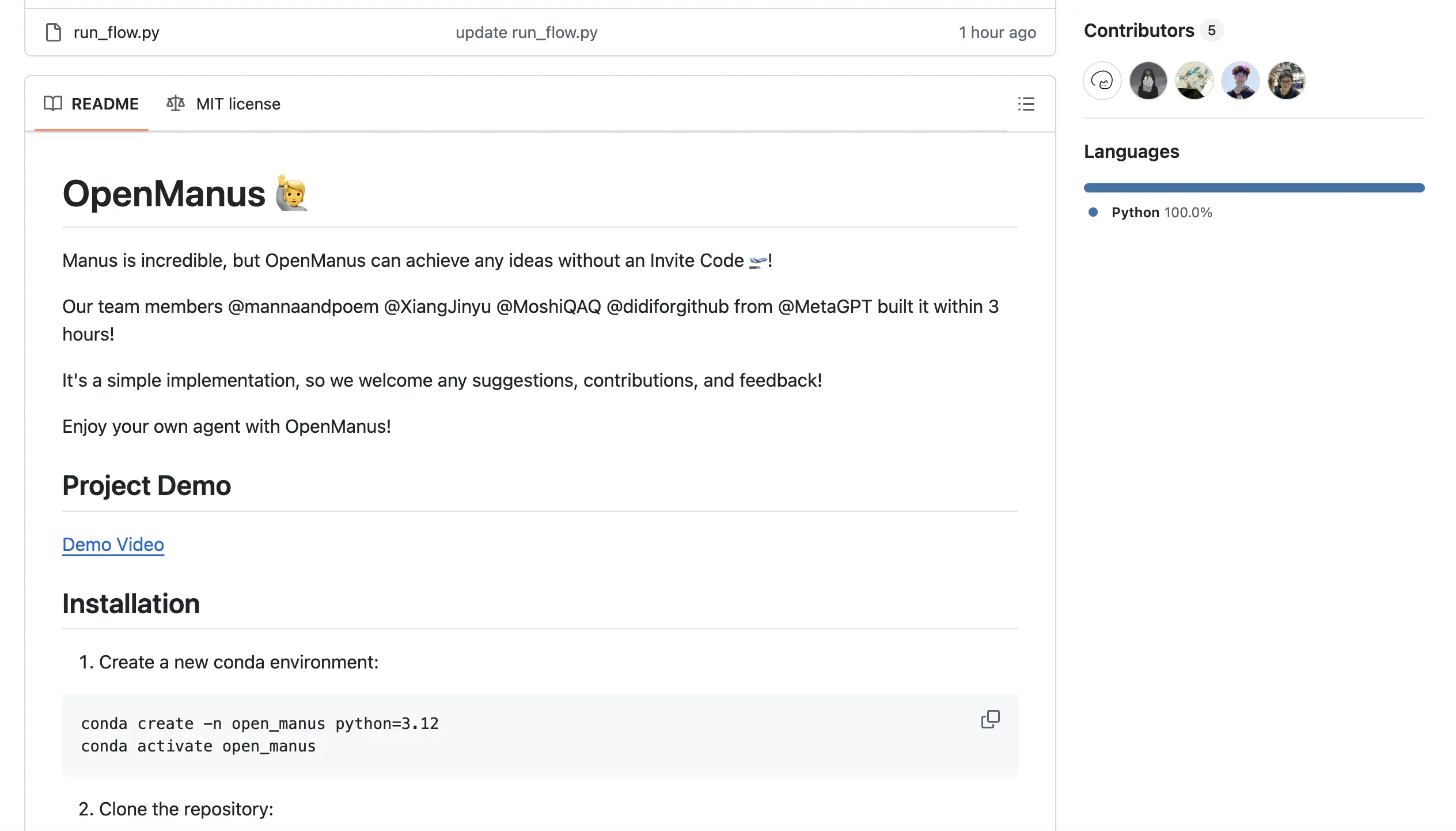The image size is (1456, 831).
Task: Click the MIT license scales icon
Action: point(176,104)
